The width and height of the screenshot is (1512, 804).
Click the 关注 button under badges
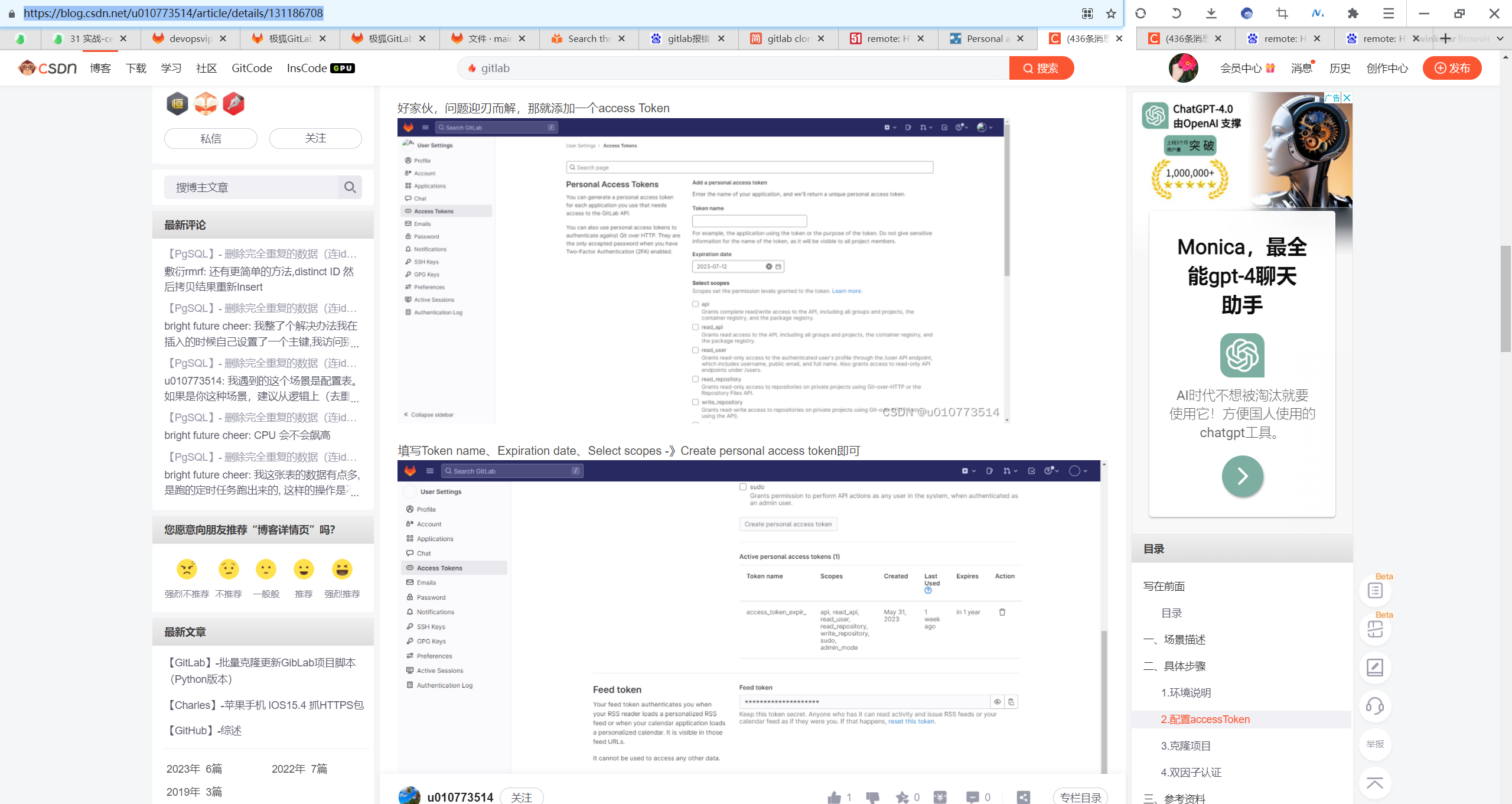click(x=315, y=138)
